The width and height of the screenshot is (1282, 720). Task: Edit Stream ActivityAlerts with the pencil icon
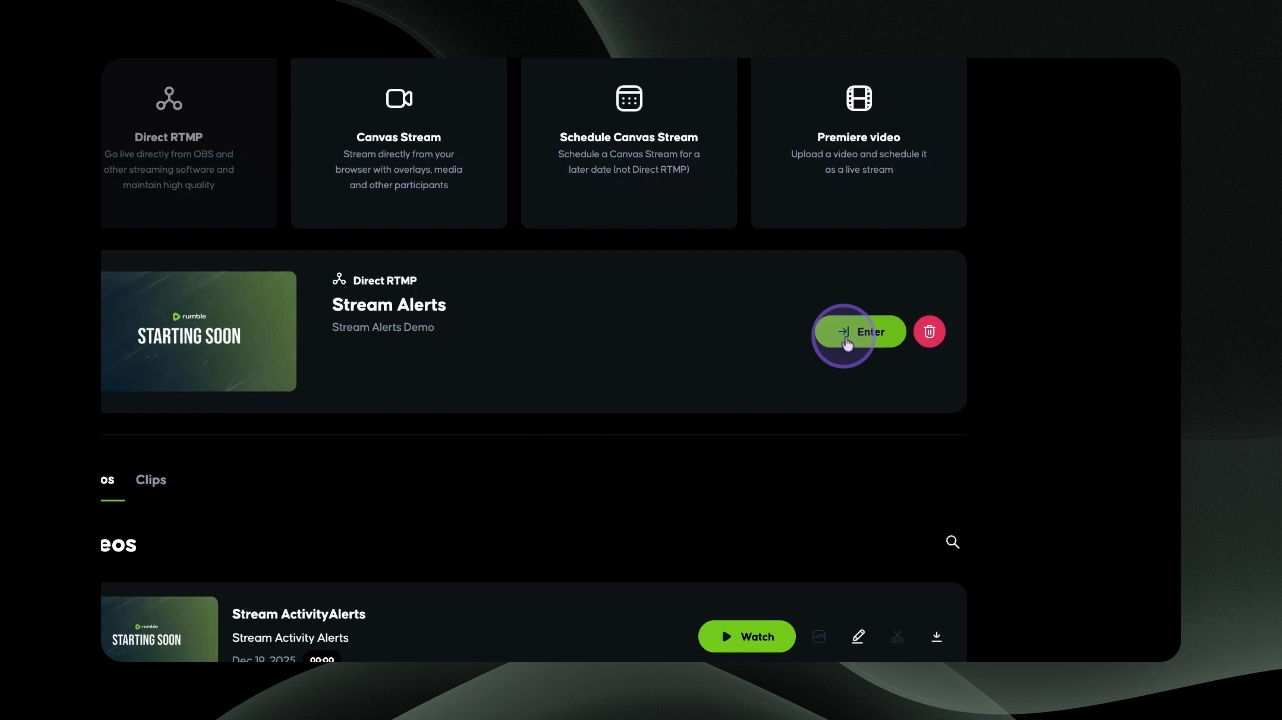858,637
